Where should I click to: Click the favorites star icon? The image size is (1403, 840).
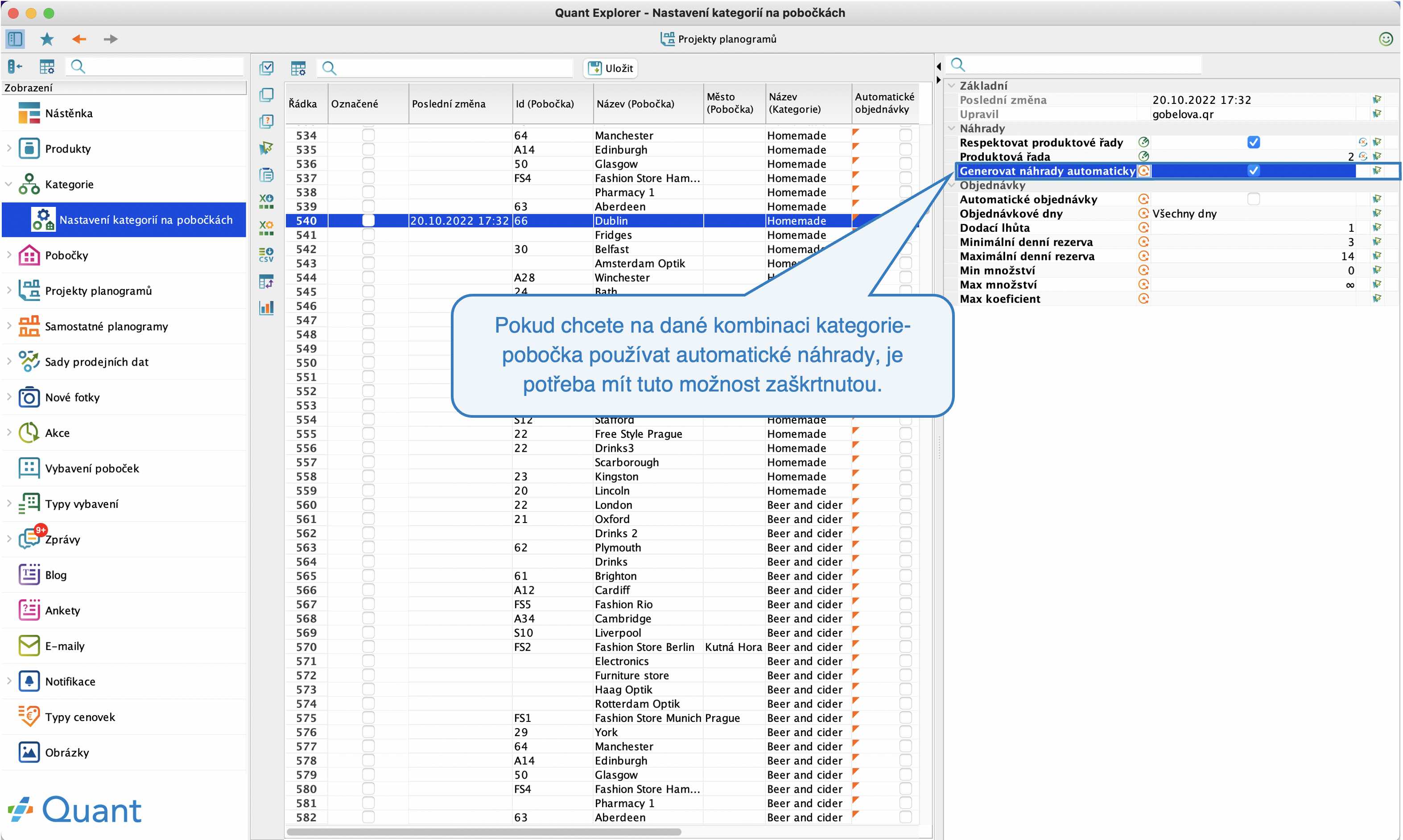(47, 39)
